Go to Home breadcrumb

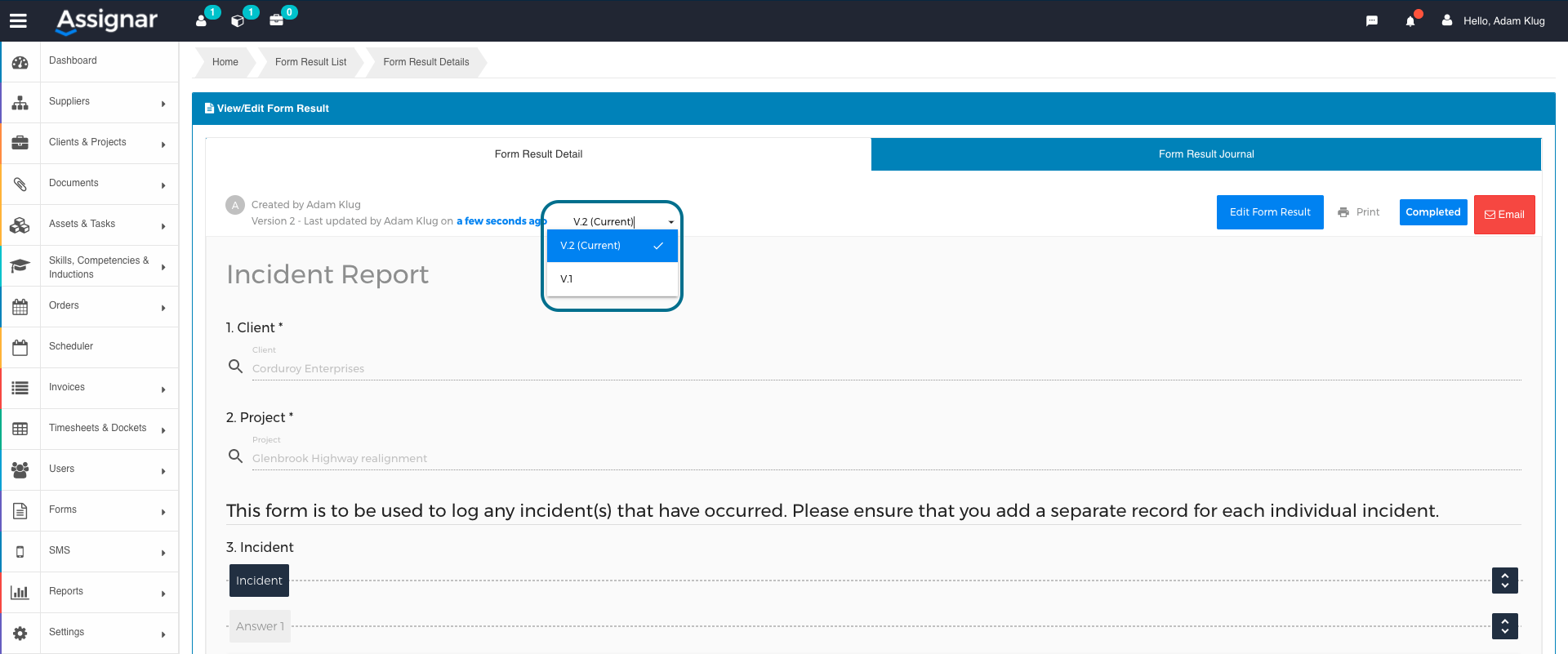pyautogui.click(x=225, y=62)
